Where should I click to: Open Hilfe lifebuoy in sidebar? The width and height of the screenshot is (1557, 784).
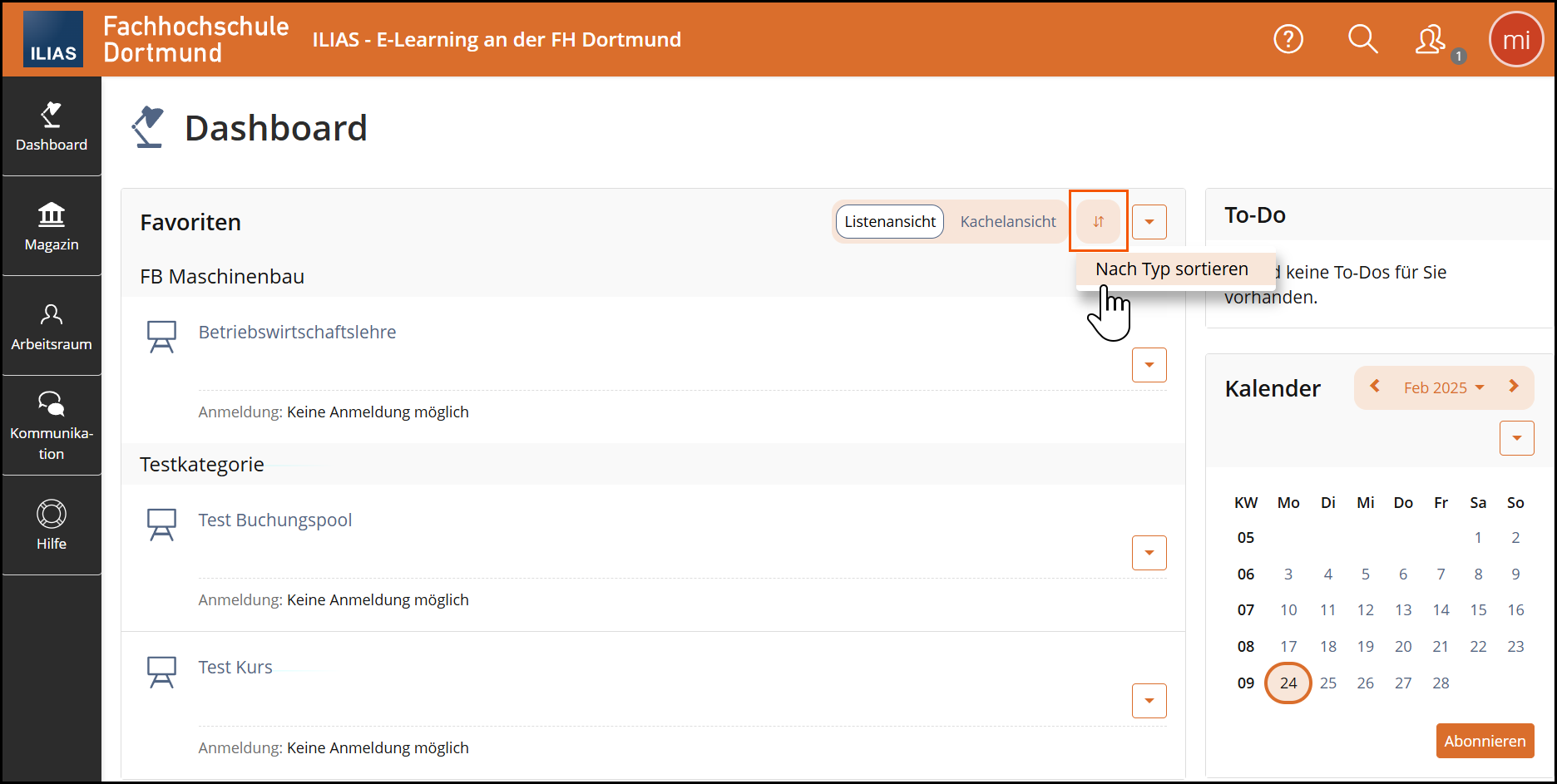[52, 525]
